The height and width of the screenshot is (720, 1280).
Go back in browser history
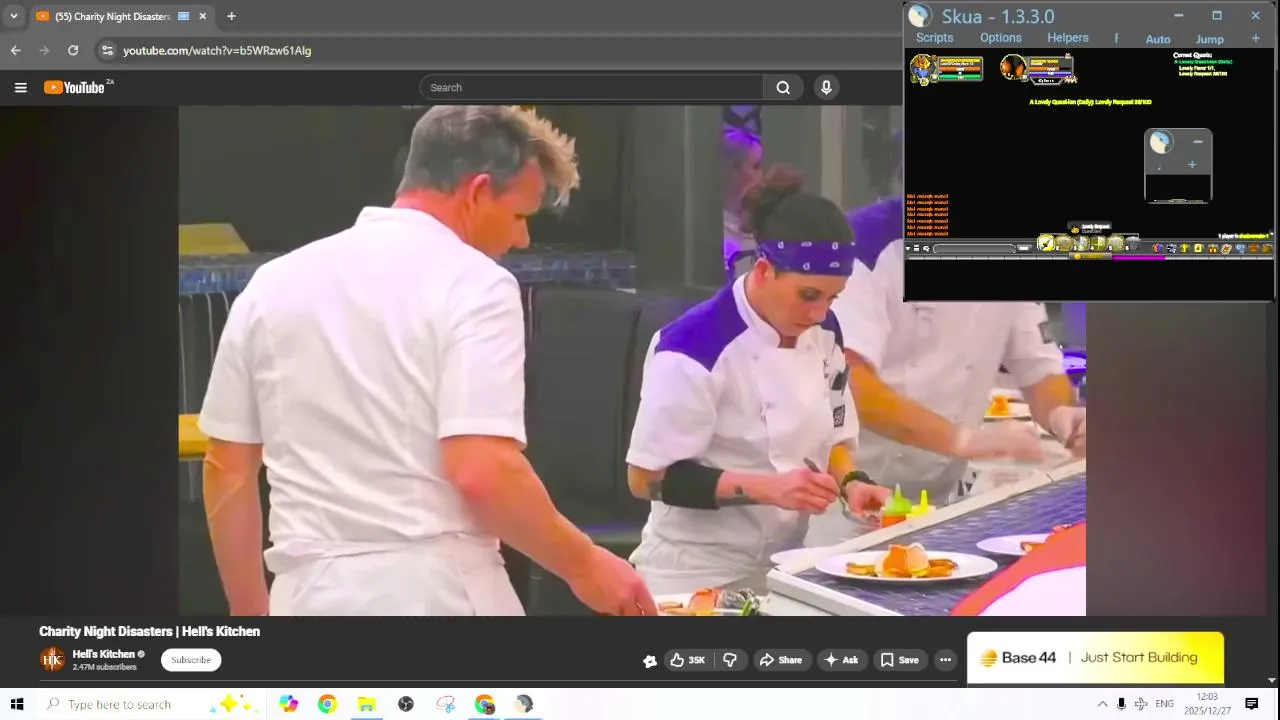[x=15, y=50]
